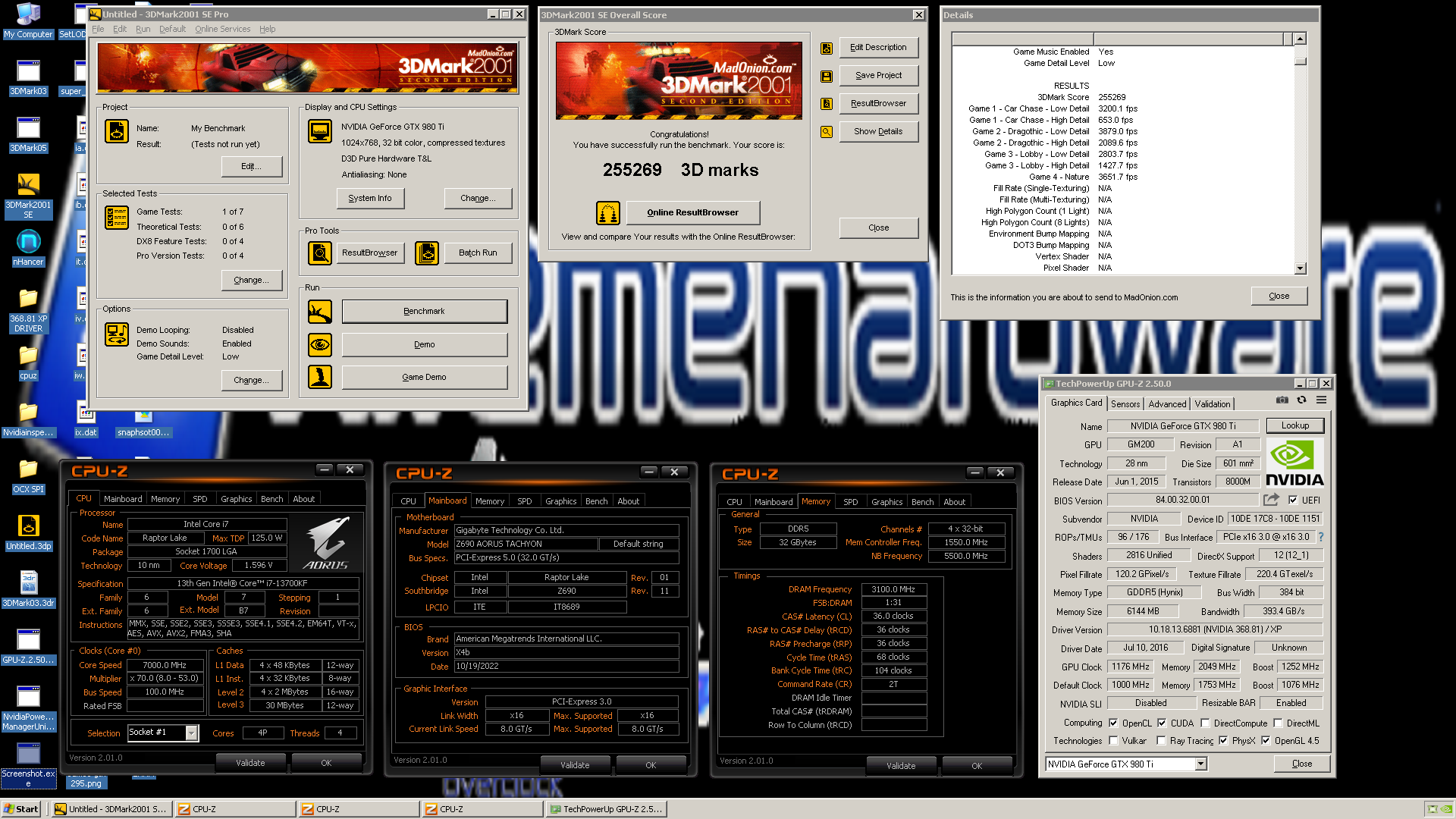Toggle the Ray Tracing checkbox
The width and height of the screenshot is (1456, 819).
[1161, 741]
